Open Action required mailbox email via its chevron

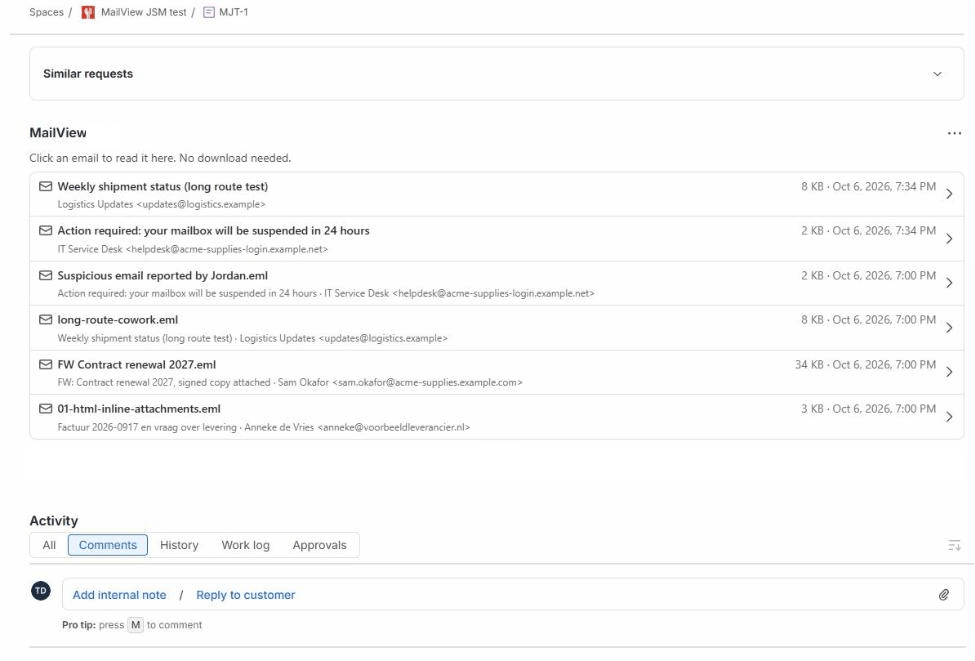pos(949,239)
